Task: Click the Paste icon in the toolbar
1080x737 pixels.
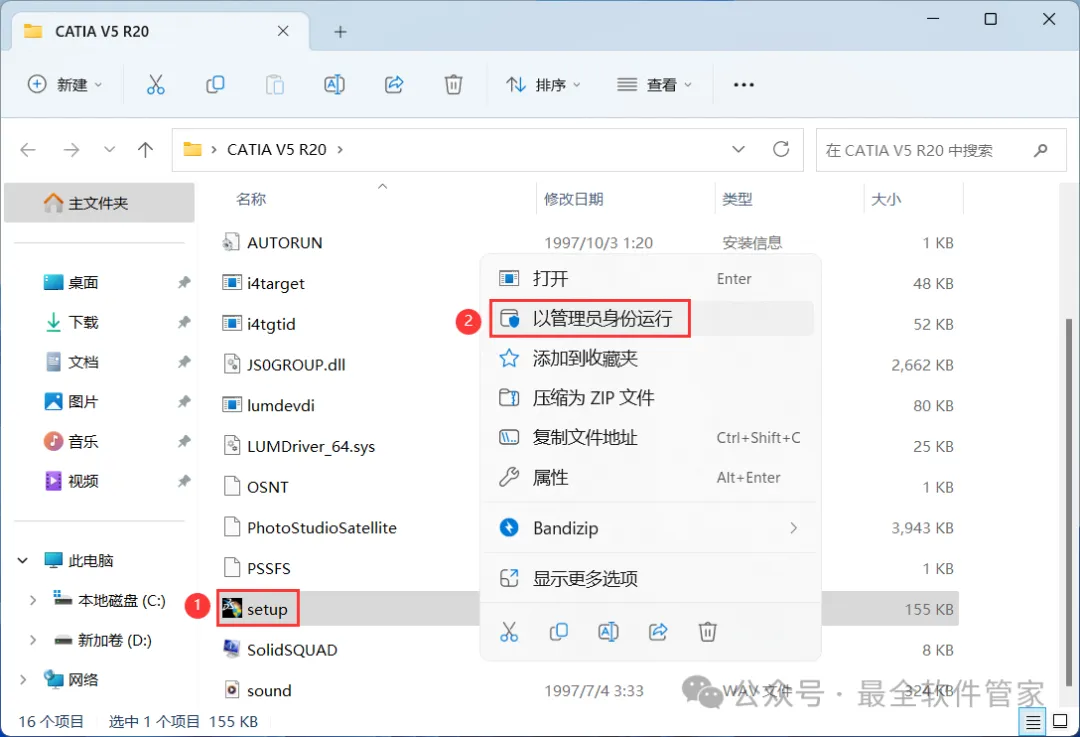Action: [x=275, y=85]
